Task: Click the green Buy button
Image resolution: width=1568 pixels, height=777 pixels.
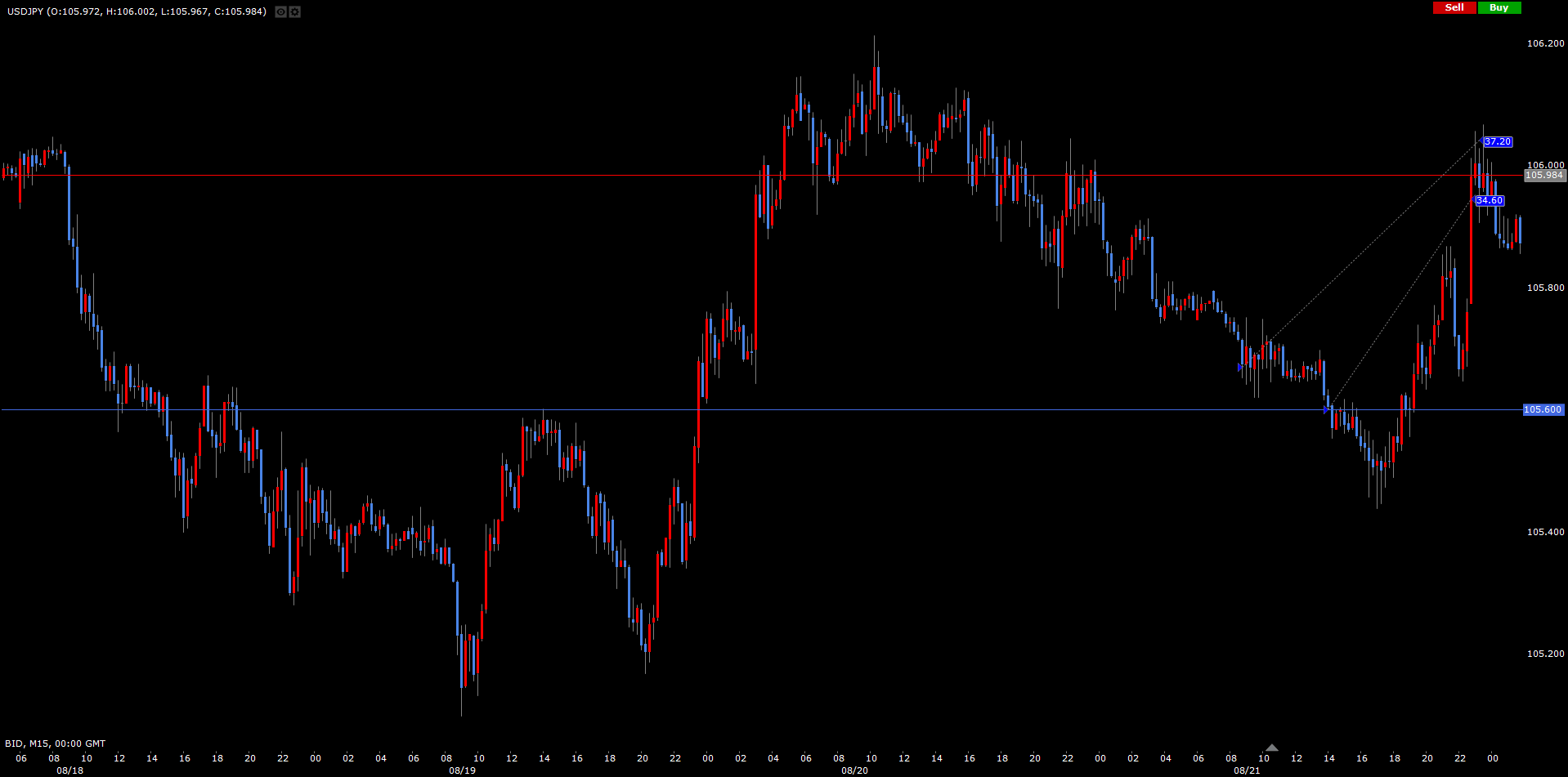Action: coord(1499,7)
